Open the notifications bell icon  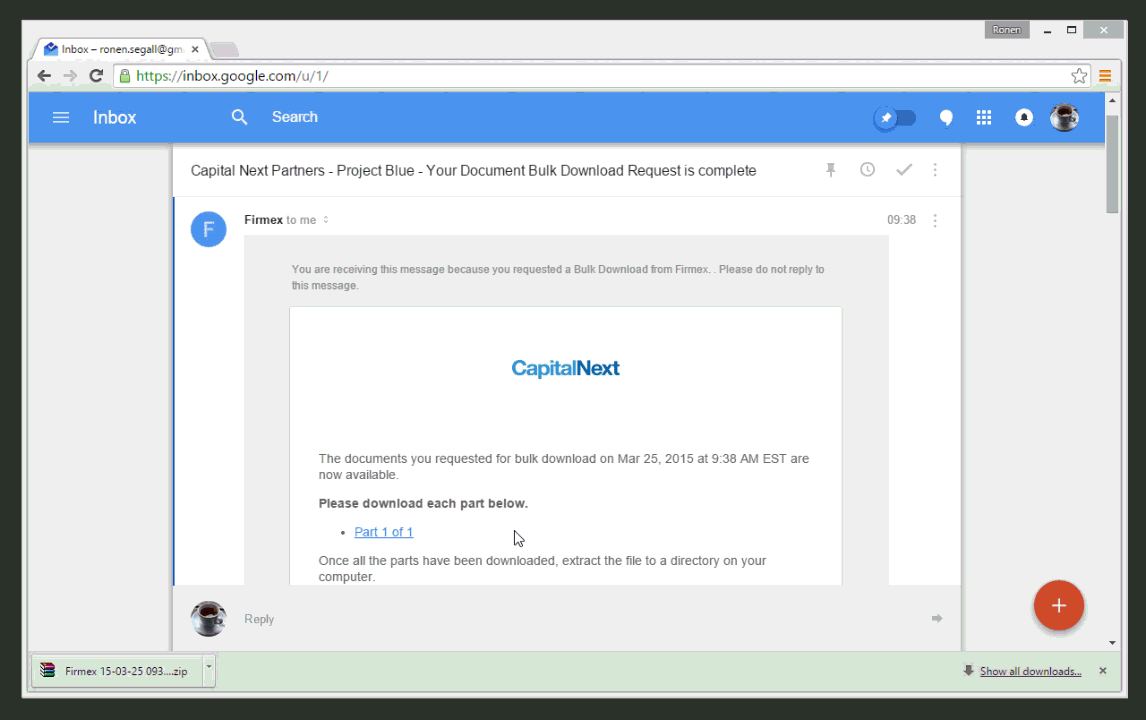click(x=1024, y=118)
